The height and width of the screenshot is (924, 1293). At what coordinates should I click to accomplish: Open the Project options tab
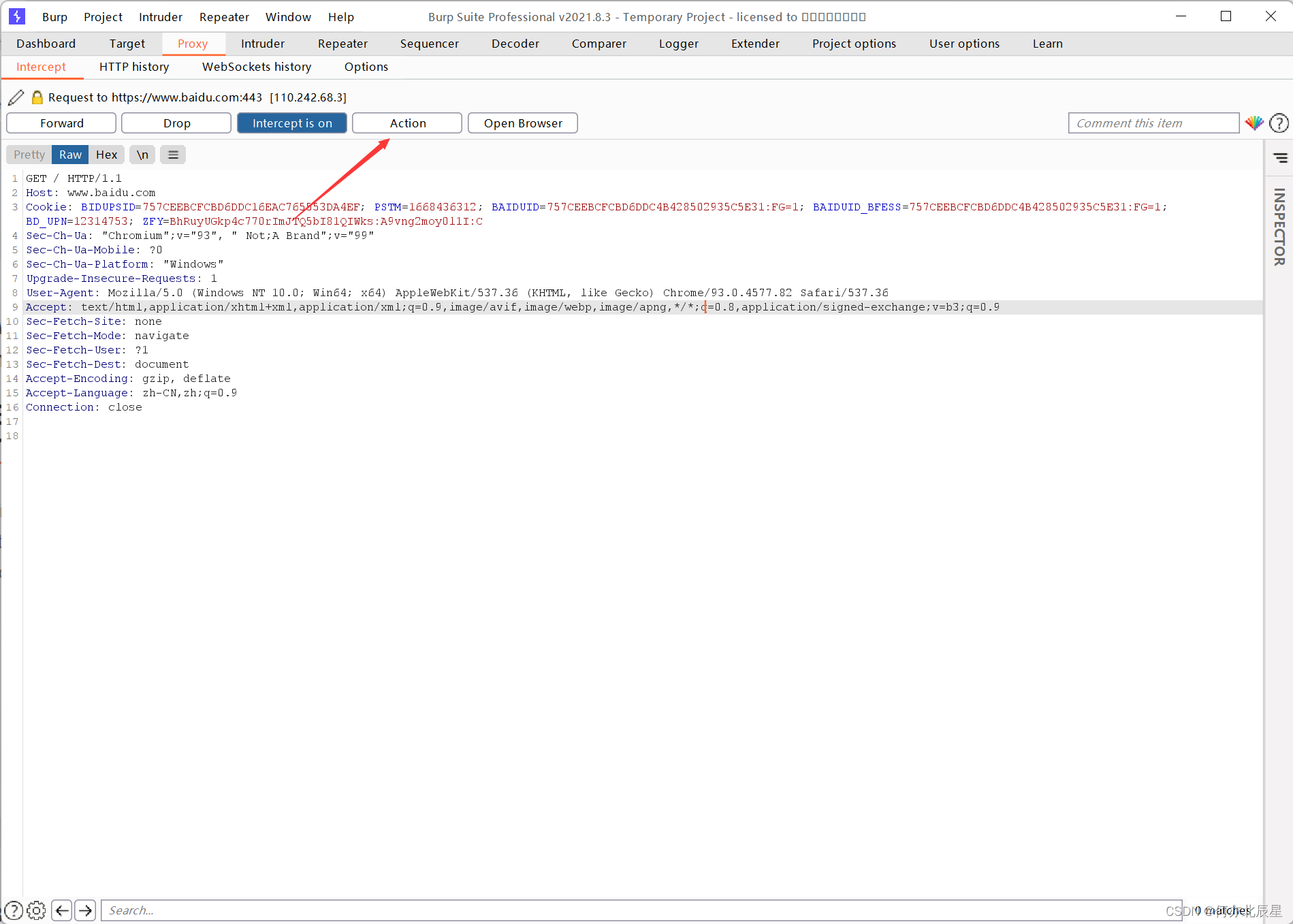coord(854,44)
